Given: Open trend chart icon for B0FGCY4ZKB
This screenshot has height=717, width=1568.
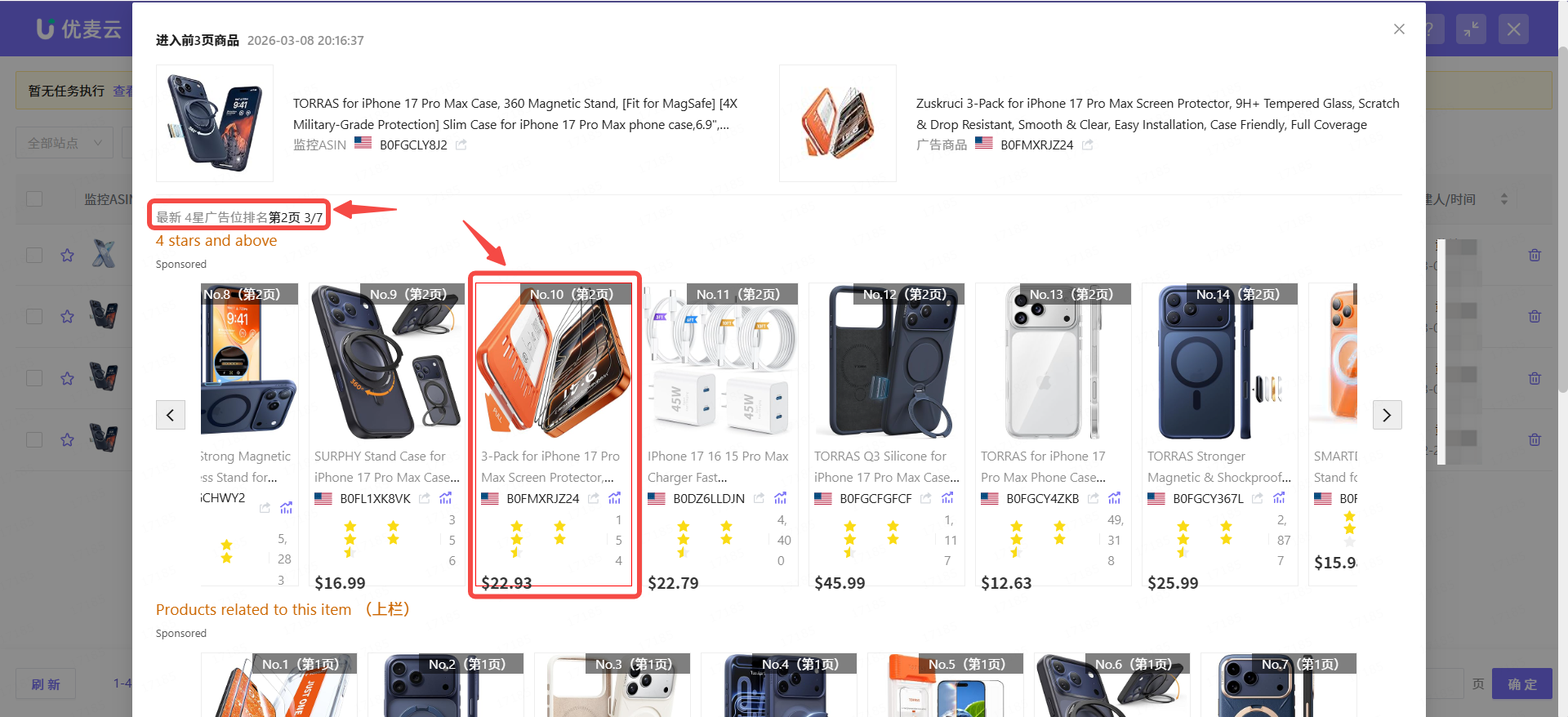Looking at the screenshot, I should 1115,498.
